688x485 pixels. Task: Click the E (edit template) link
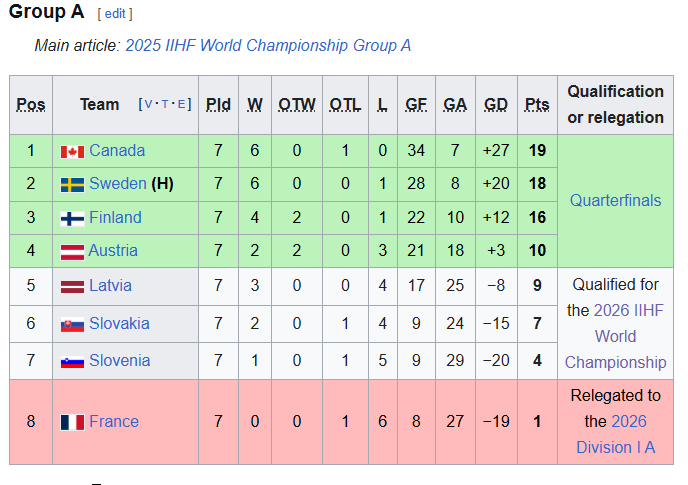(x=182, y=104)
